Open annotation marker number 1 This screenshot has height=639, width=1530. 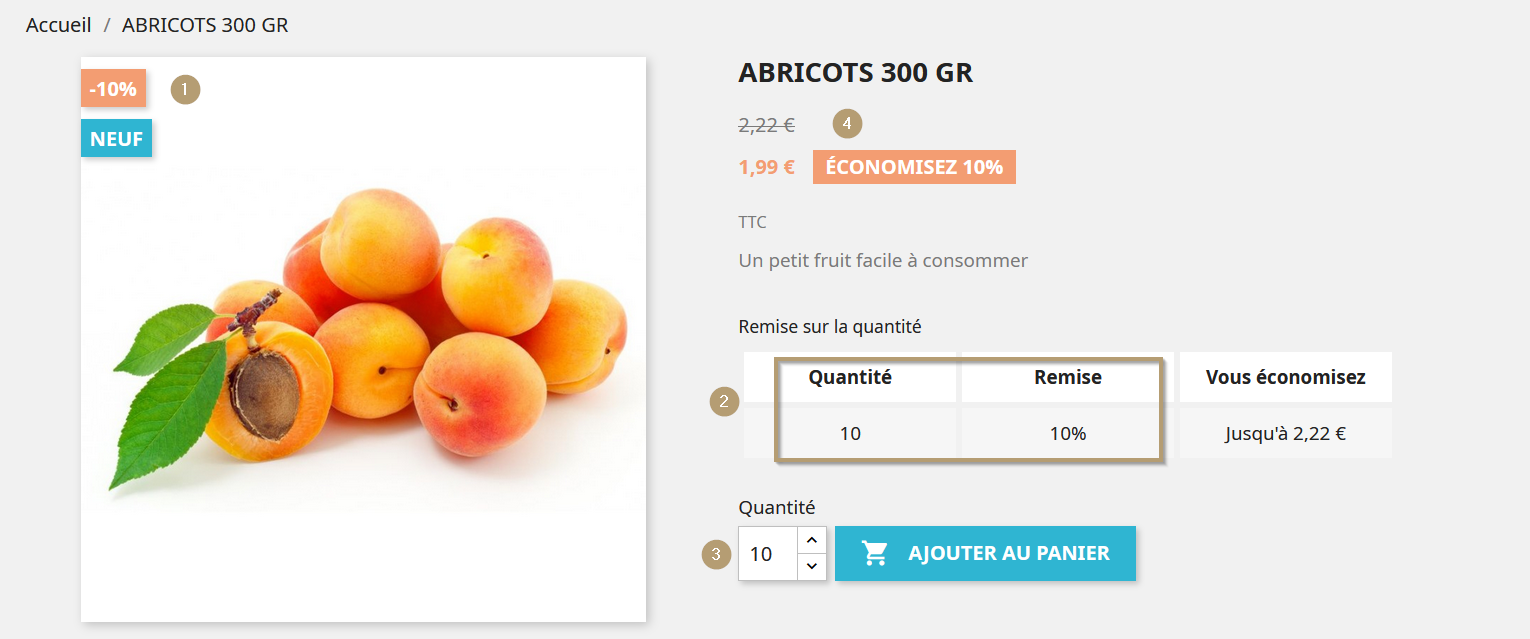[x=185, y=89]
